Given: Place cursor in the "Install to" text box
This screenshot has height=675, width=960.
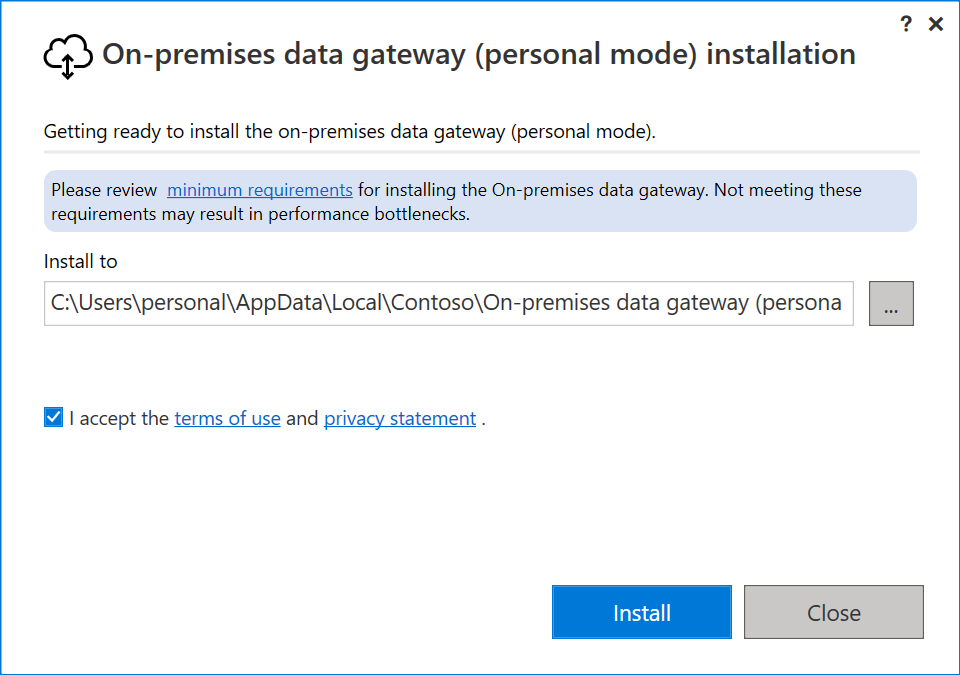Looking at the screenshot, I should 448,303.
